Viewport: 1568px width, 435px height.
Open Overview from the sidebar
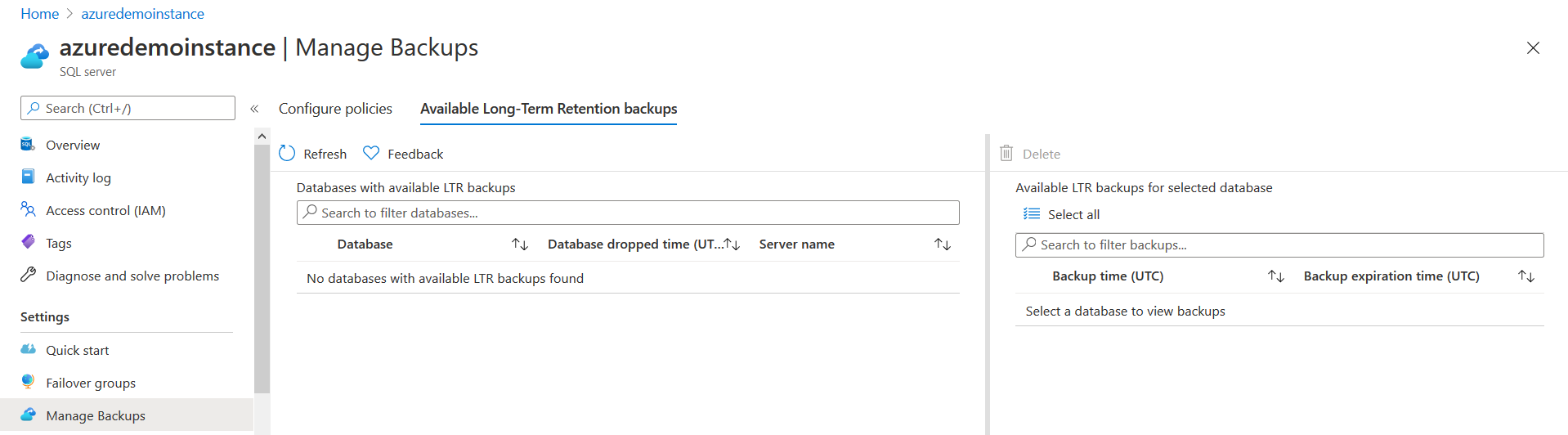[x=73, y=146]
